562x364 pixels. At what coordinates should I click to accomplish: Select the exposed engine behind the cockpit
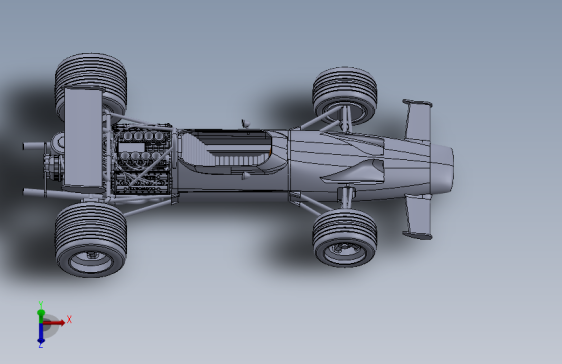coord(143,160)
